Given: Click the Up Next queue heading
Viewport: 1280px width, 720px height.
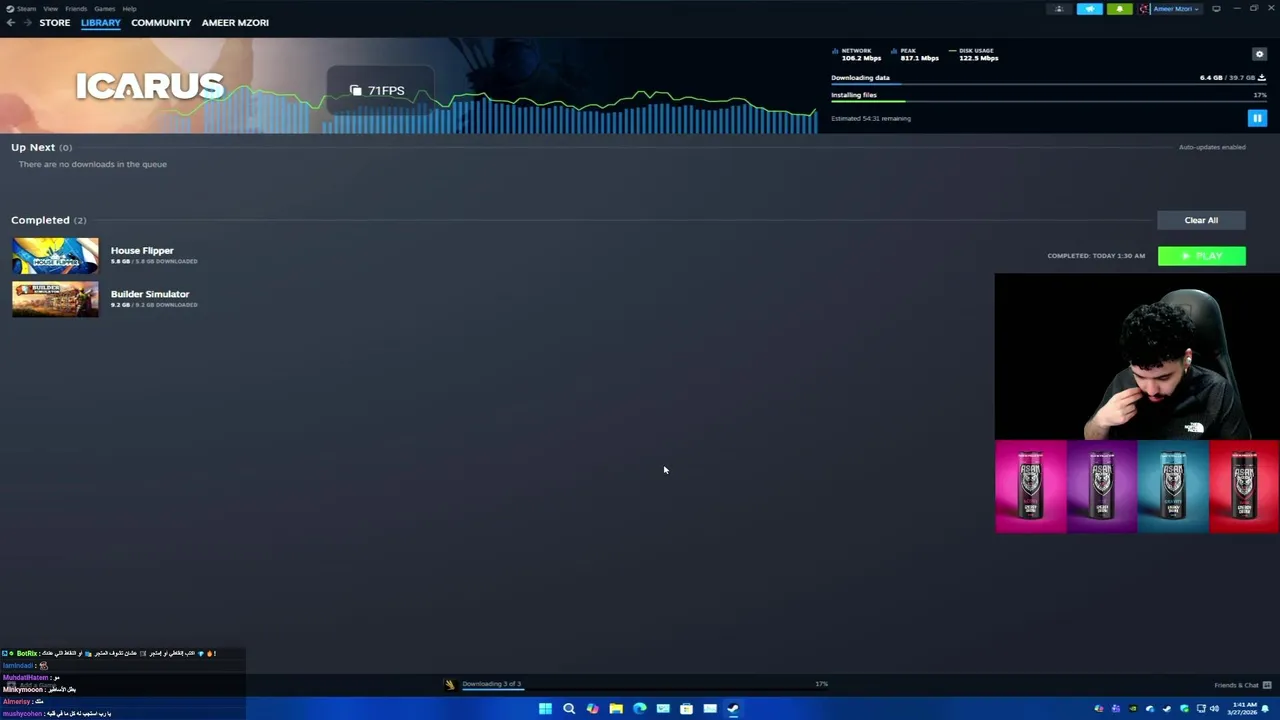Looking at the screenshot, I should pos(41,147).
